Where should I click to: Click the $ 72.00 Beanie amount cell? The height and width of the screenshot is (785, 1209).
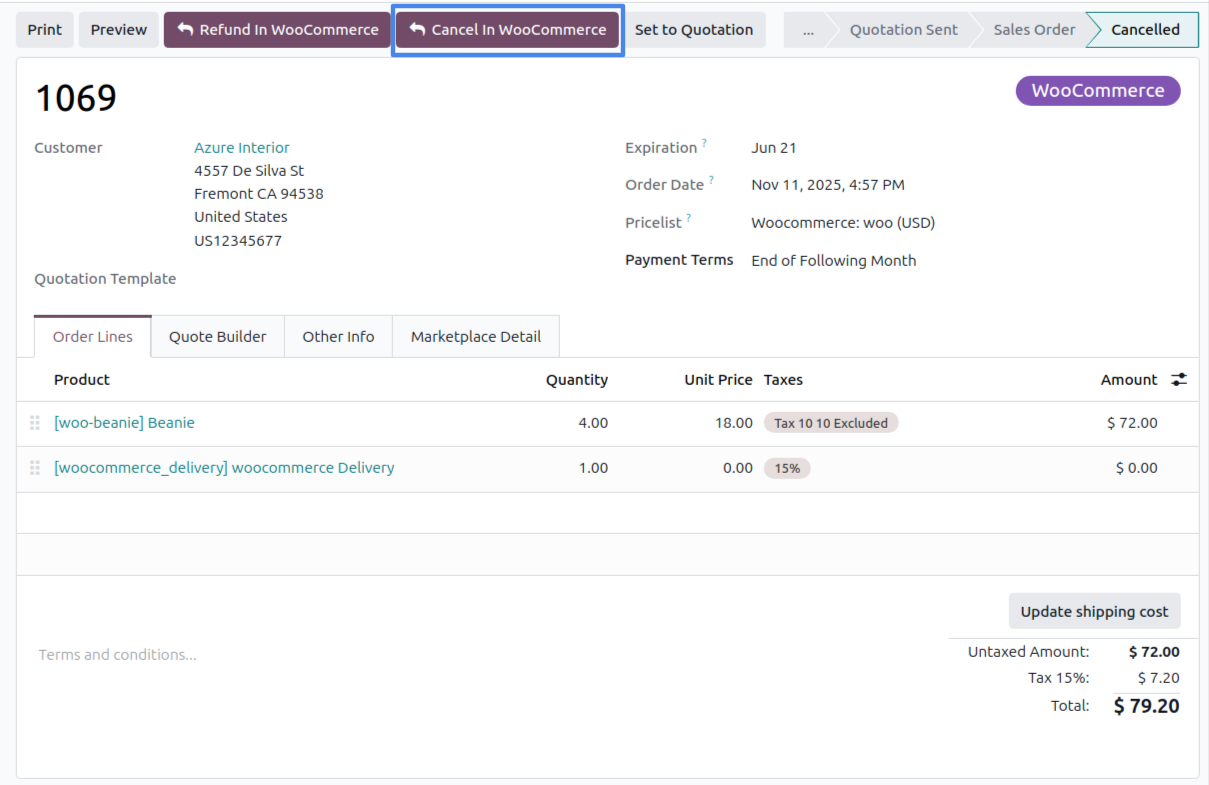point(1132,423)
